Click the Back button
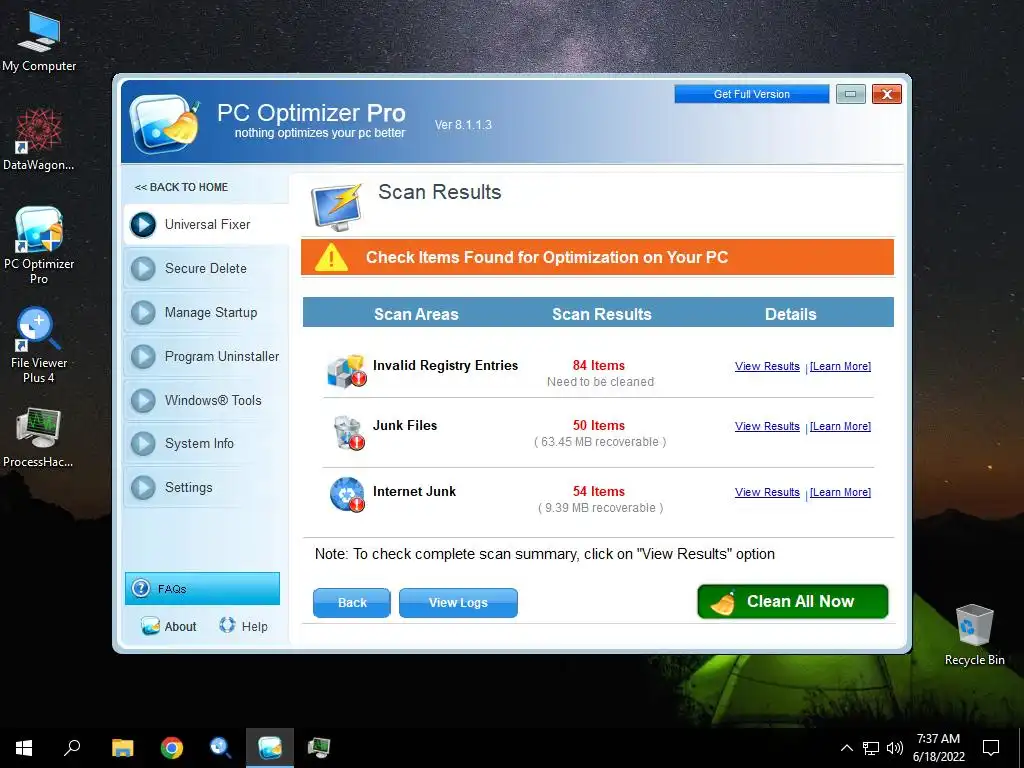The width and height of the screenshot is (1024, 768). click(x=352, y=603)
